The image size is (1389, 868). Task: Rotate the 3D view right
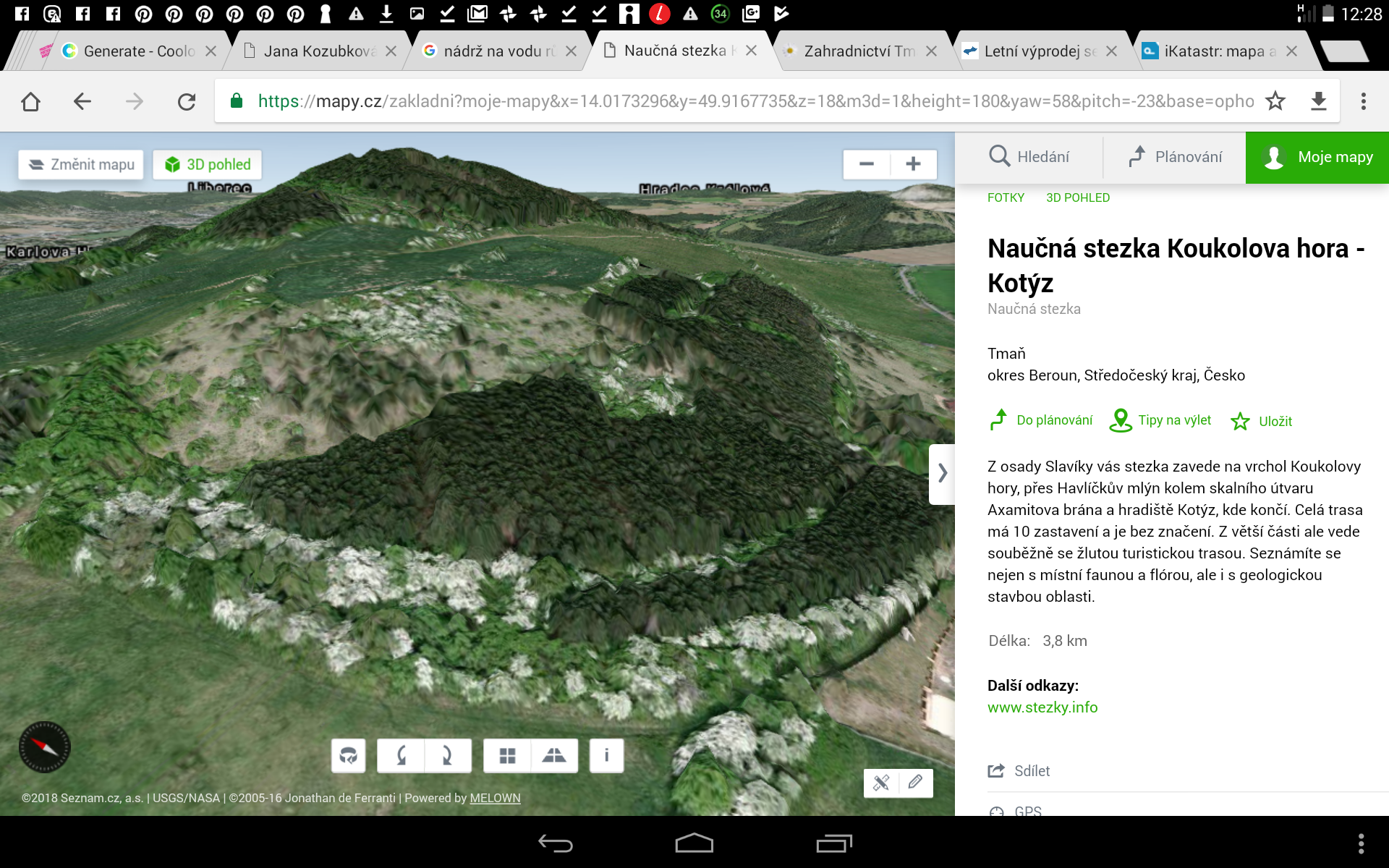447,756
